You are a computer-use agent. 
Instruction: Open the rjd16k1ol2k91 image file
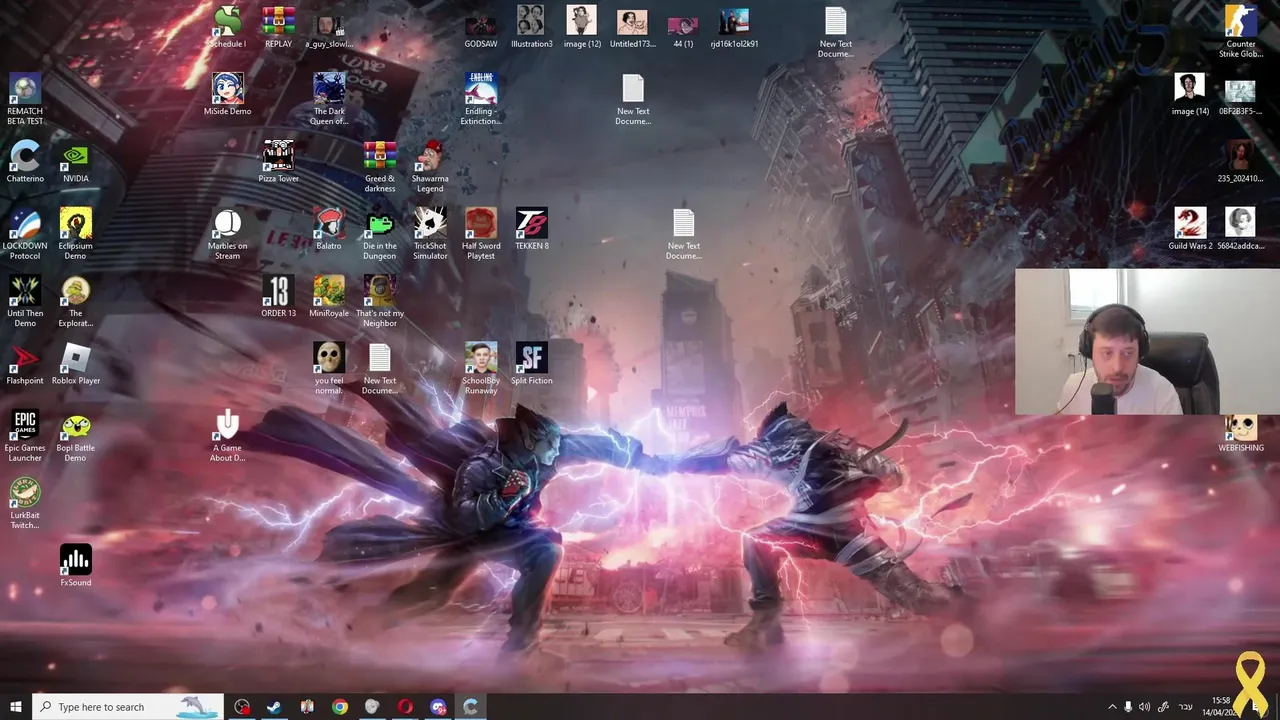coord(734,27)
